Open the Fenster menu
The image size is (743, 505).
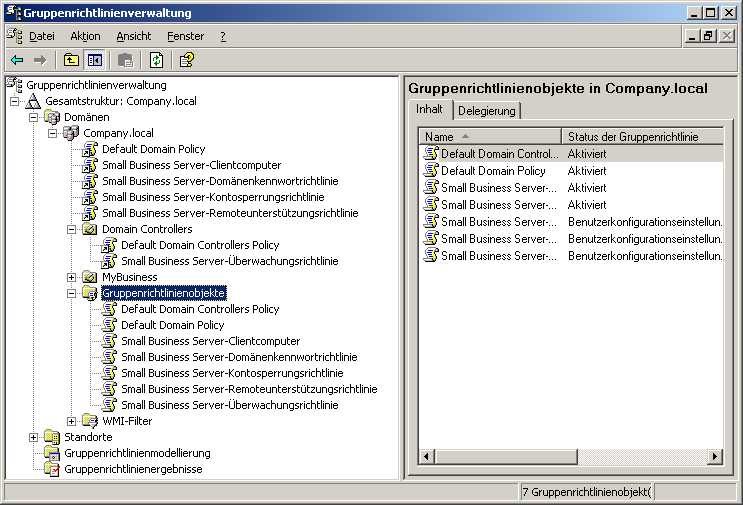coord(185,36)
